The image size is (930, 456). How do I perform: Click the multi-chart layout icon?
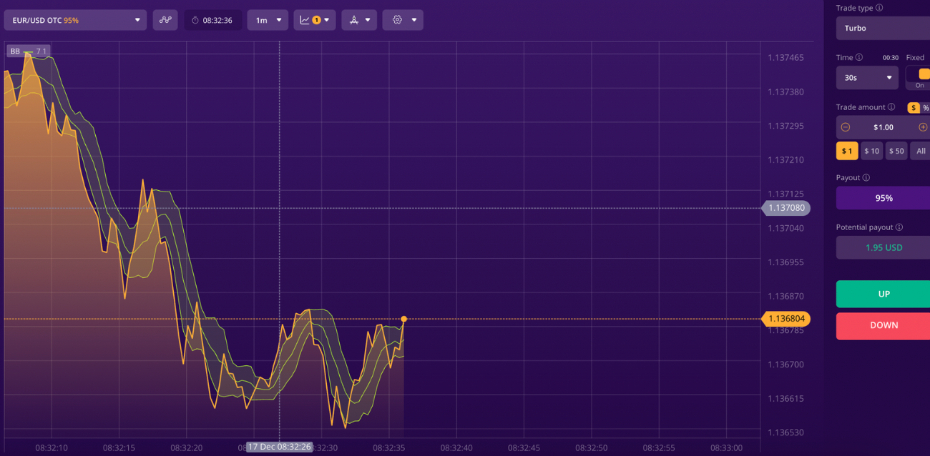click(165, 20)
